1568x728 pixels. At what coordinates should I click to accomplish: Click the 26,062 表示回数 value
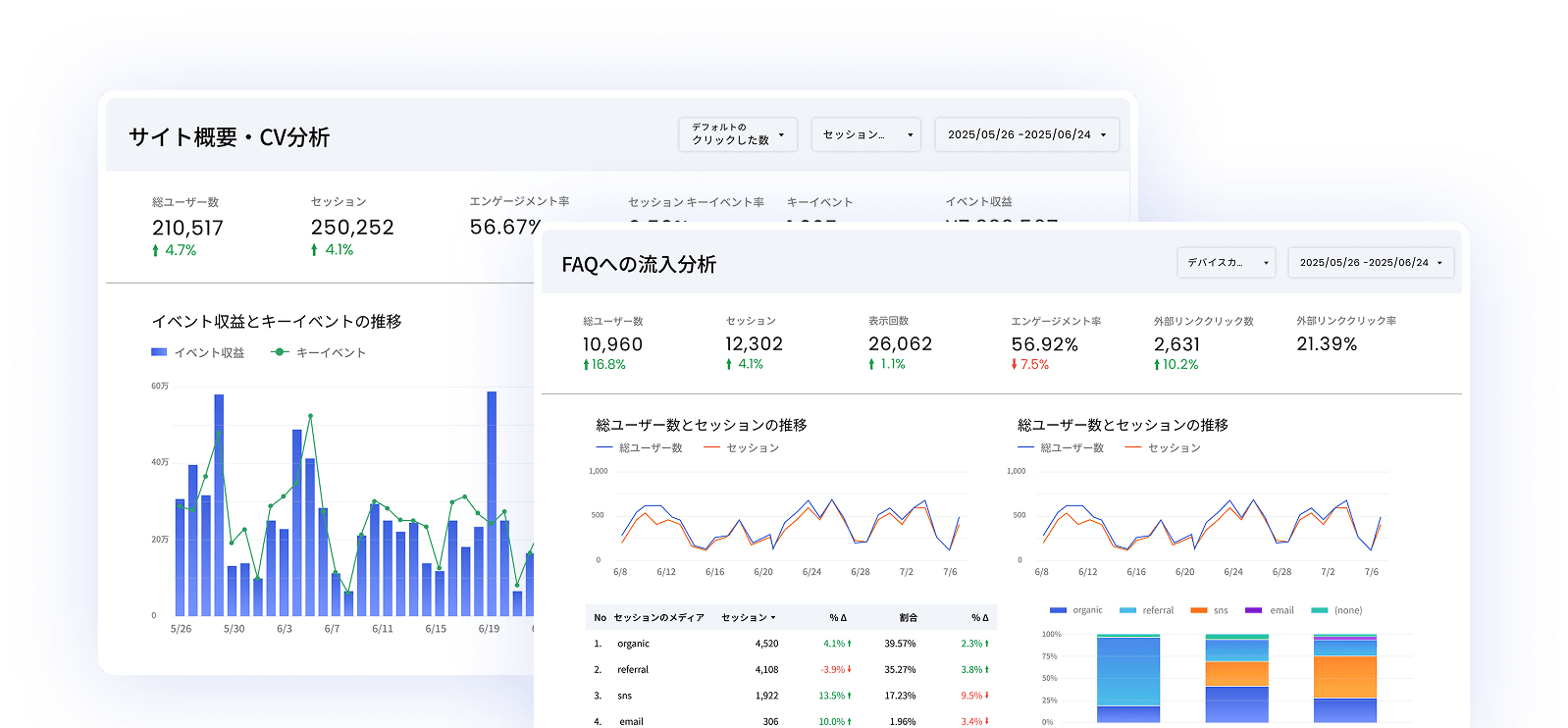(x=900, y=344)
